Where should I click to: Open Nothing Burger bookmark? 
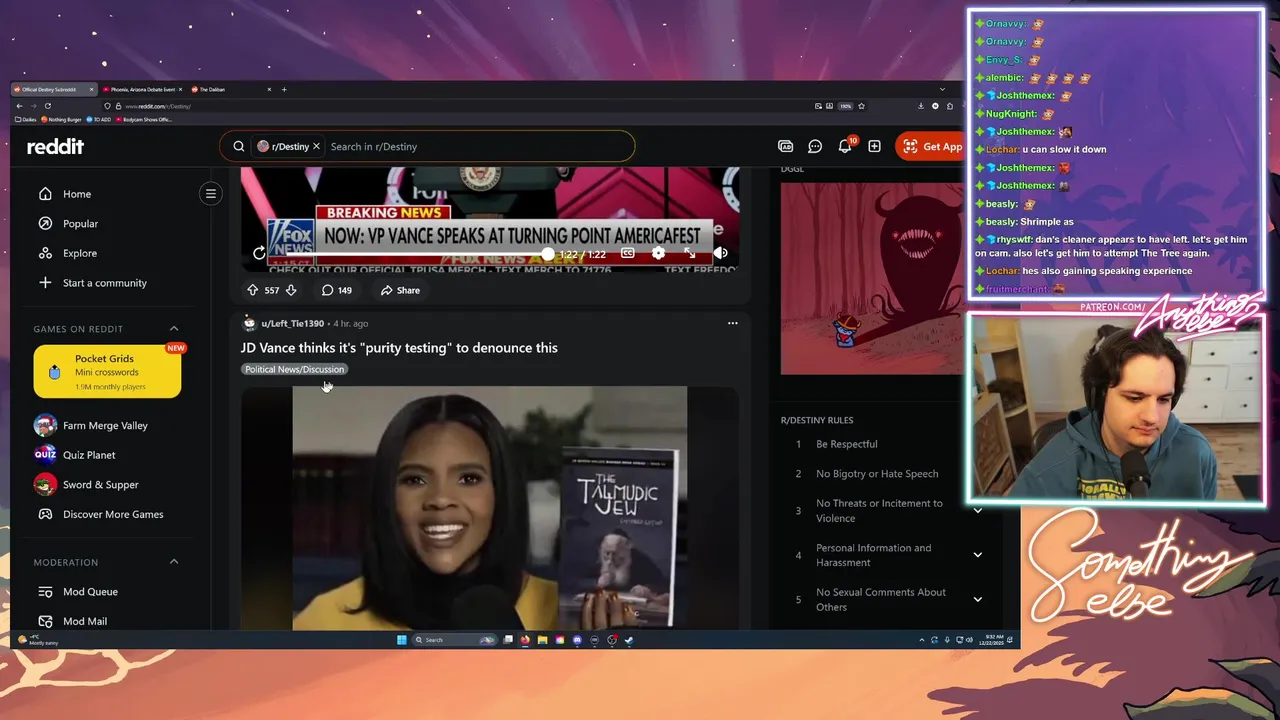coord(62,120)
